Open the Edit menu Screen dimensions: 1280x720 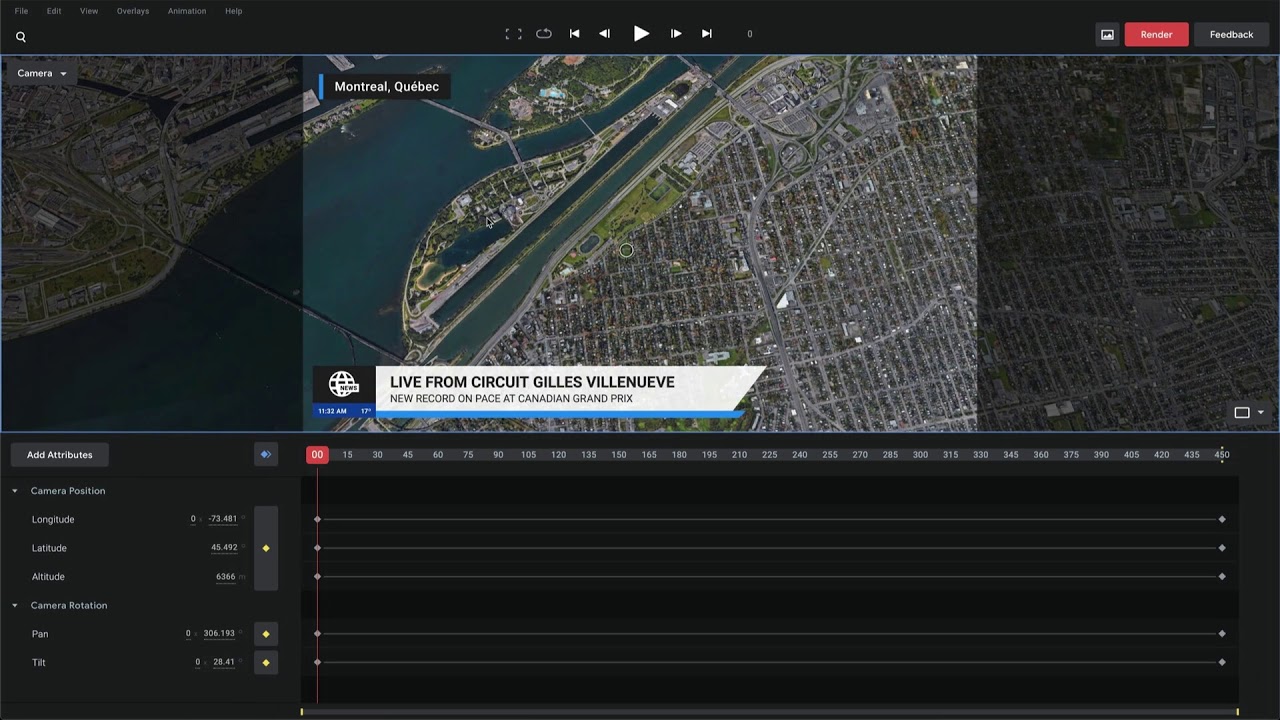pos(54,11)
